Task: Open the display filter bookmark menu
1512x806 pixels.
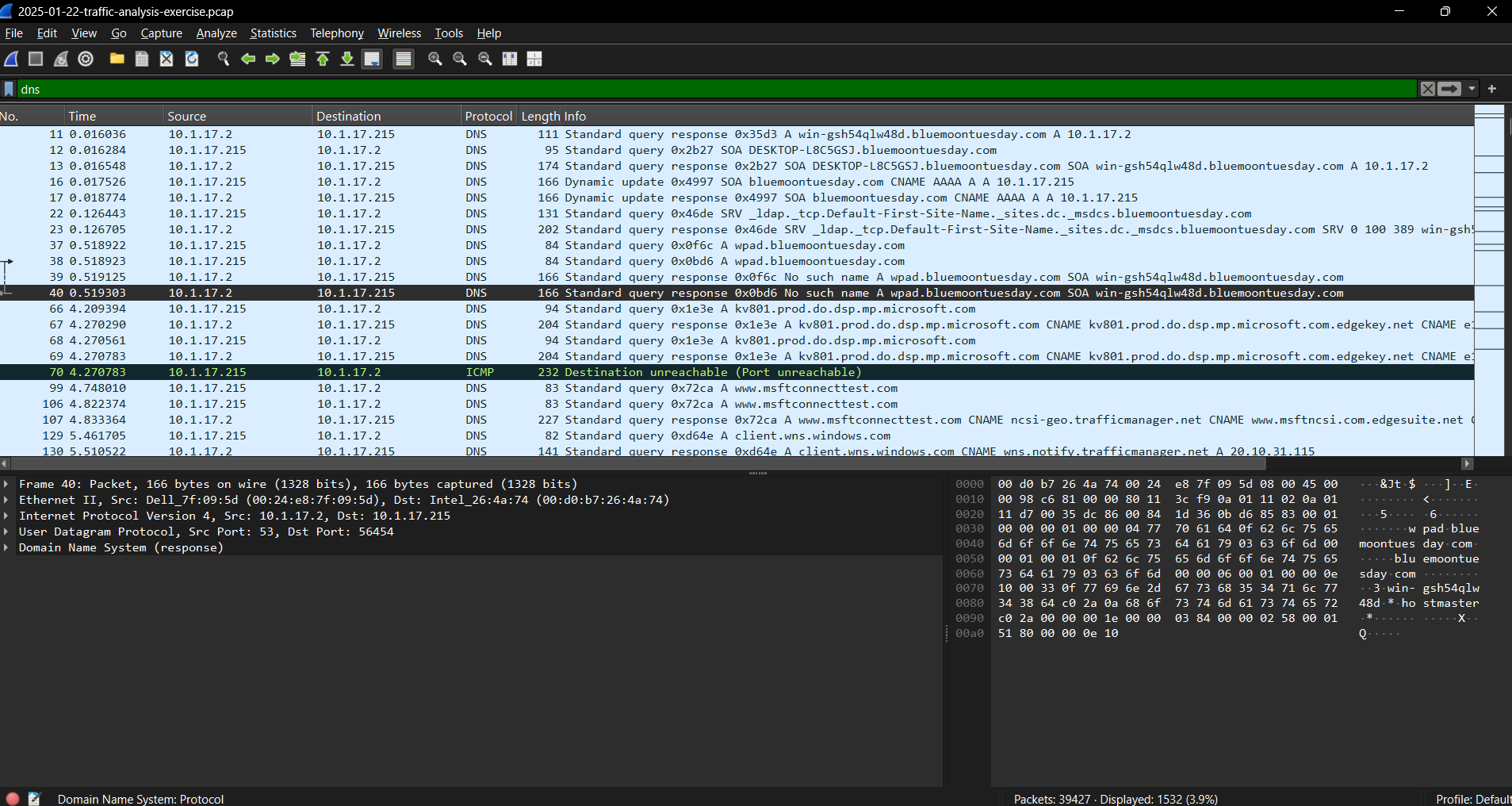Action: (x=9, y=89)
